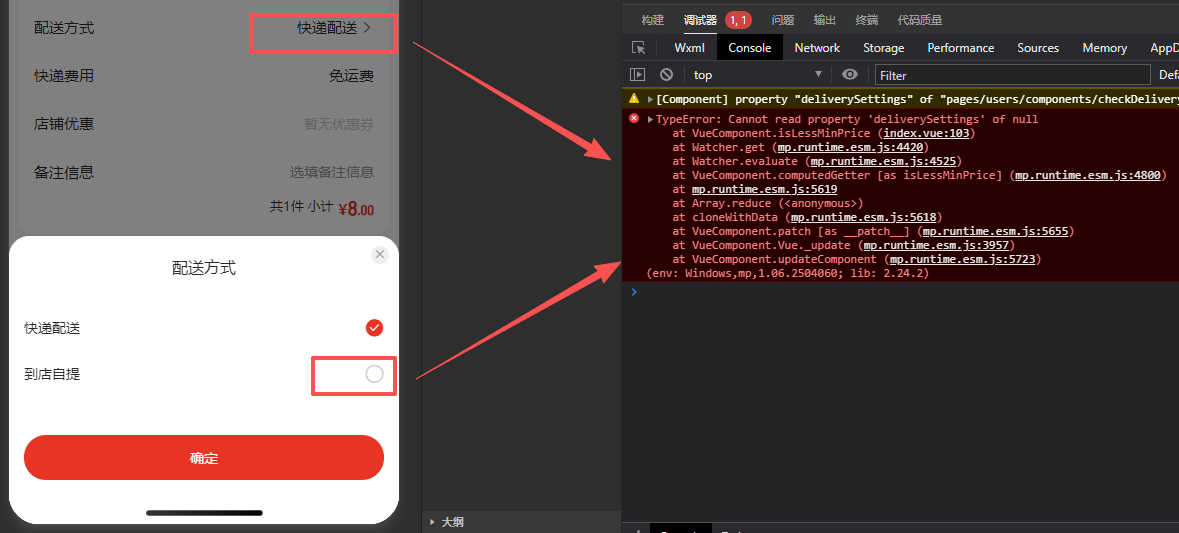This screenshot has height=533, width=1179.
Task: Select the 到店自提 radio option
Action: 374,374
